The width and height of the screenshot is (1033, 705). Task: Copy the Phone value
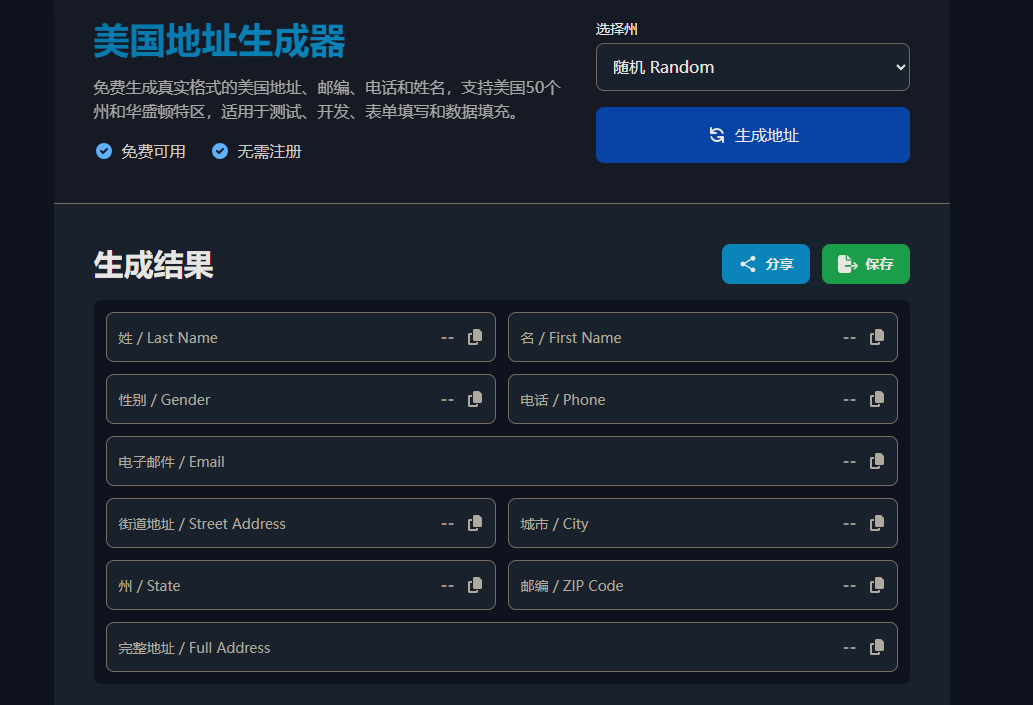877,399
